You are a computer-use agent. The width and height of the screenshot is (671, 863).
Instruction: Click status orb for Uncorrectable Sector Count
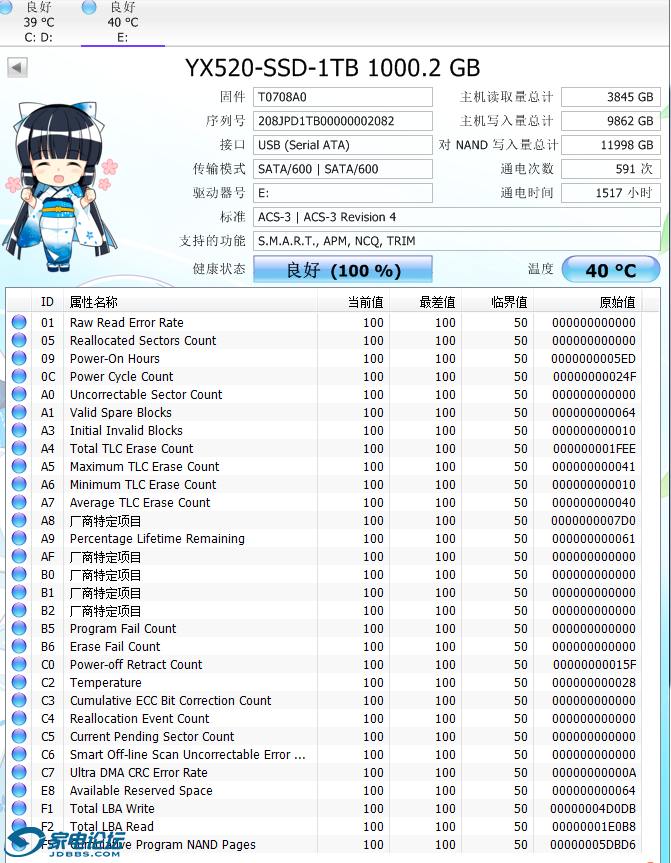pos(19,394)
